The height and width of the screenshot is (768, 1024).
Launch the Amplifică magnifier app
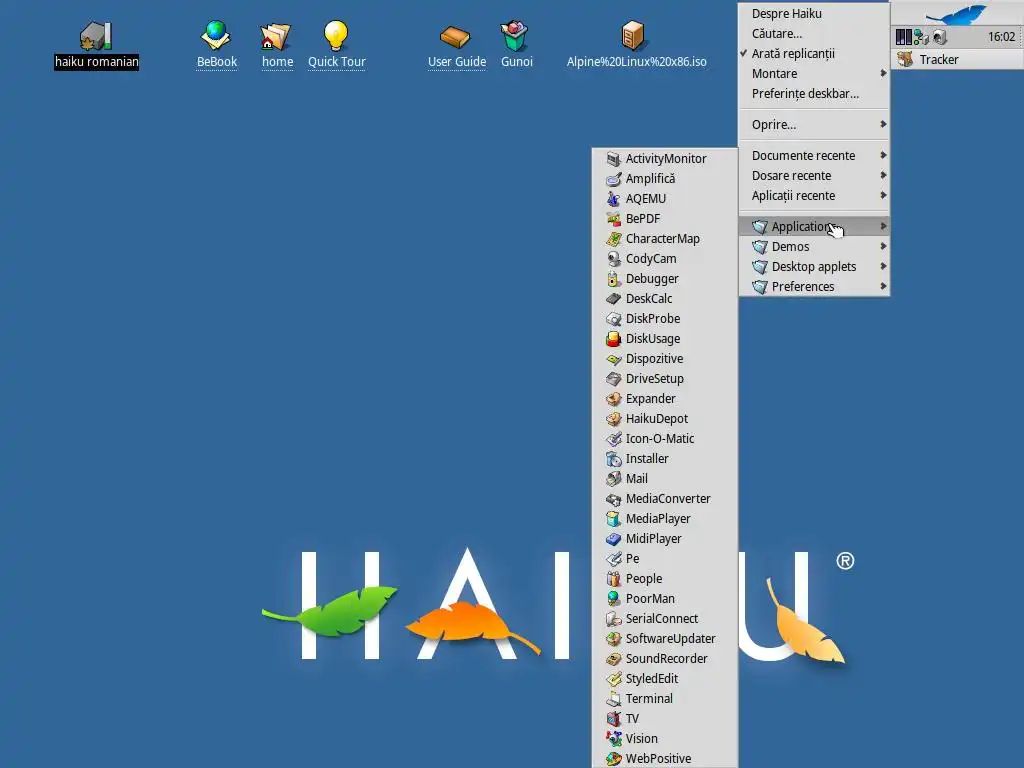tap(665, 178)
